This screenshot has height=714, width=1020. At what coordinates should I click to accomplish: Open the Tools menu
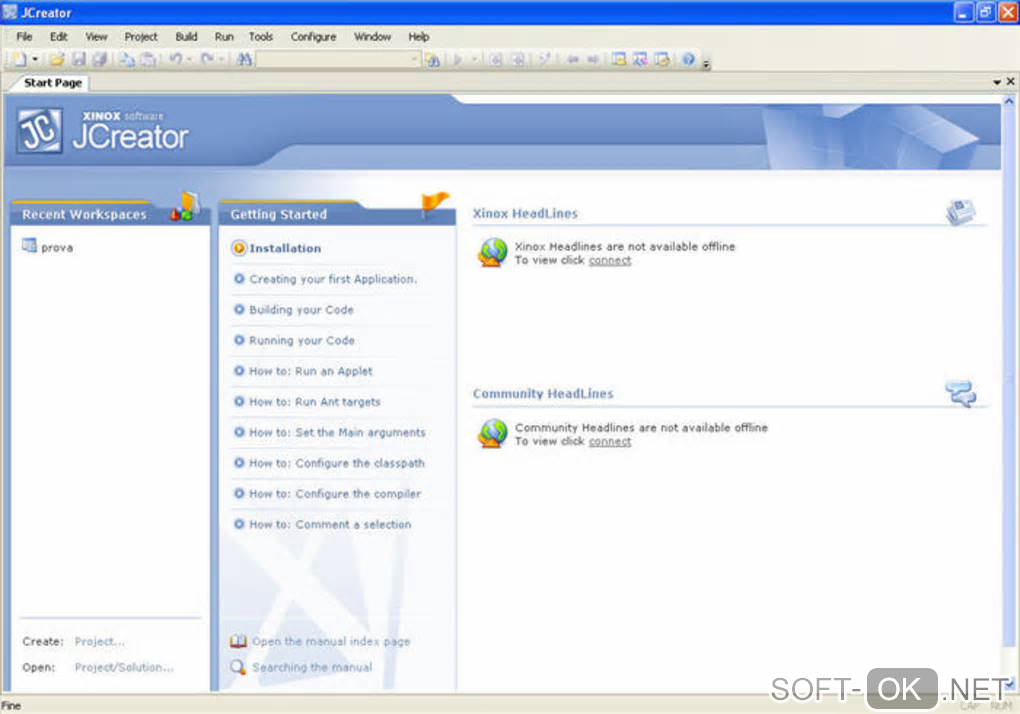261,37
